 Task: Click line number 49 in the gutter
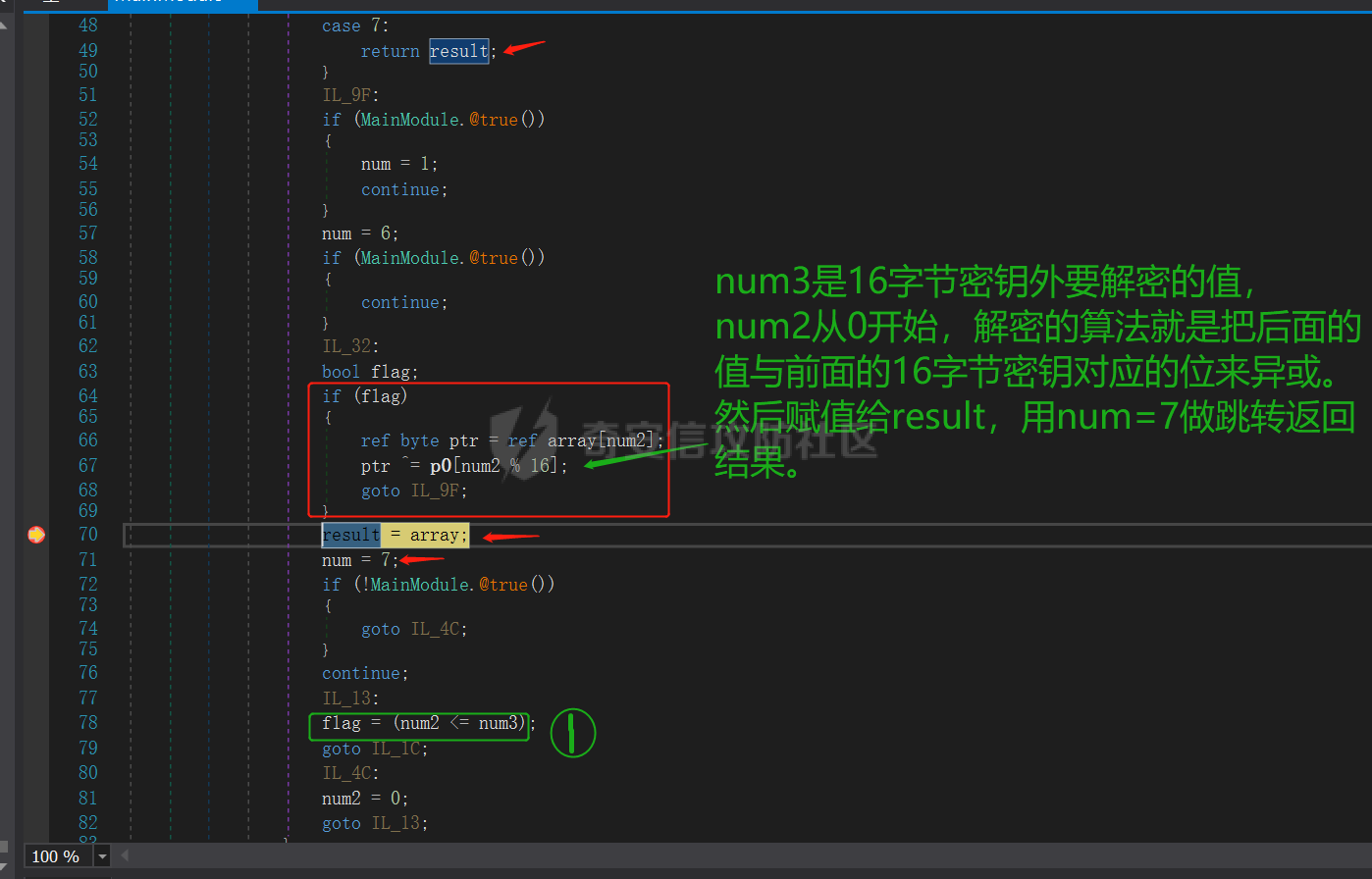[x=88, y=50]
